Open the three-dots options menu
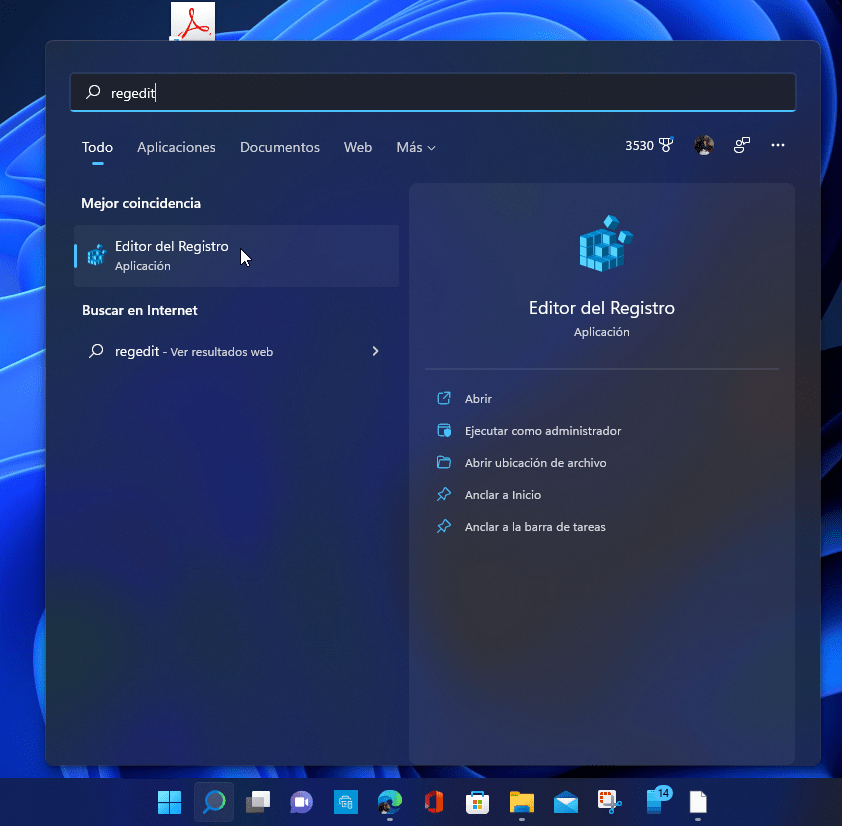Screen dimensions: 842x826 [778, 146]
